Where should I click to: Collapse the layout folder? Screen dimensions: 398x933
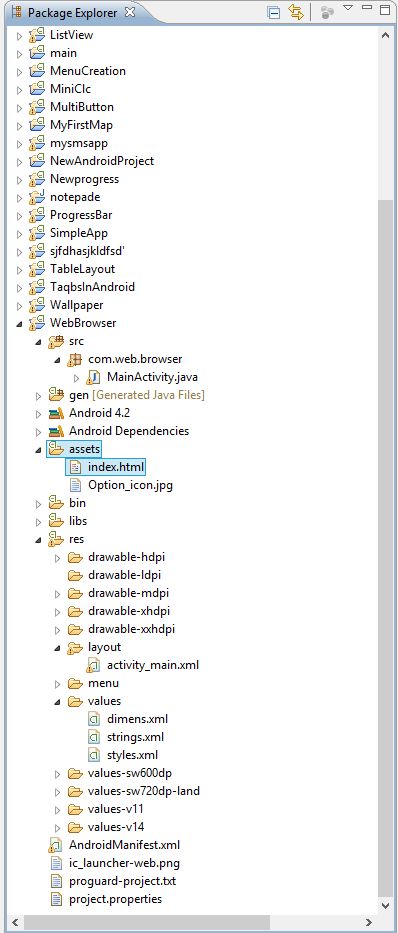click(58, 648)
